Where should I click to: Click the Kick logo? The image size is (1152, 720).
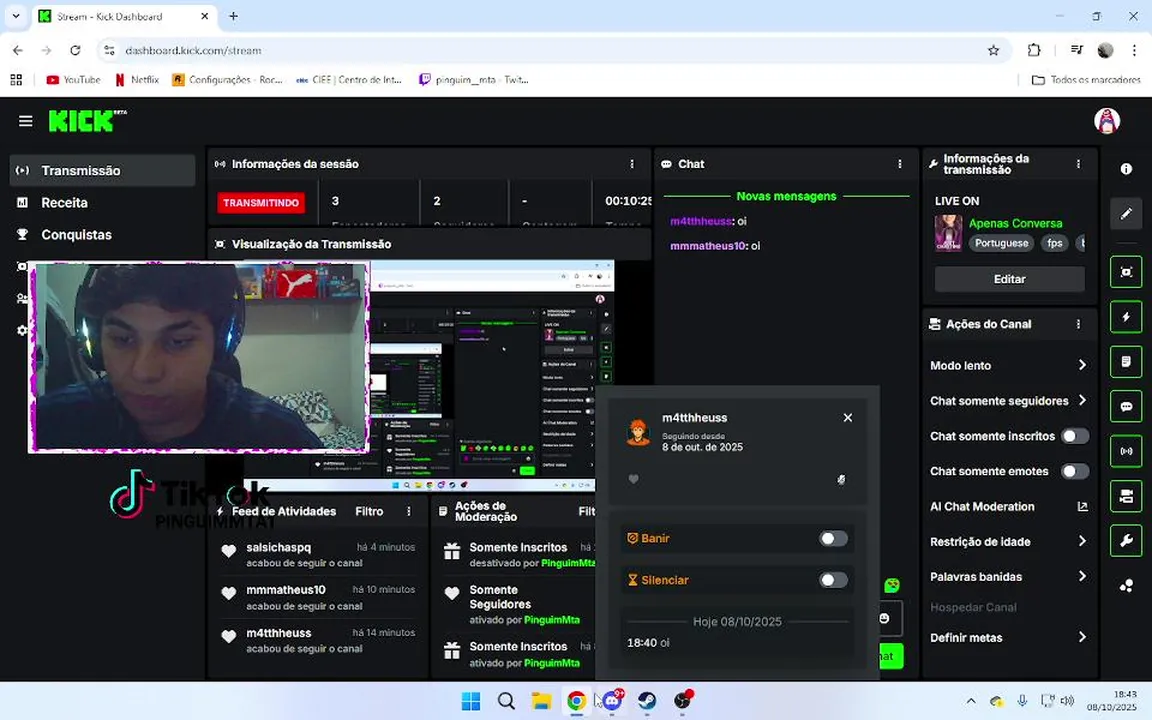87,120
